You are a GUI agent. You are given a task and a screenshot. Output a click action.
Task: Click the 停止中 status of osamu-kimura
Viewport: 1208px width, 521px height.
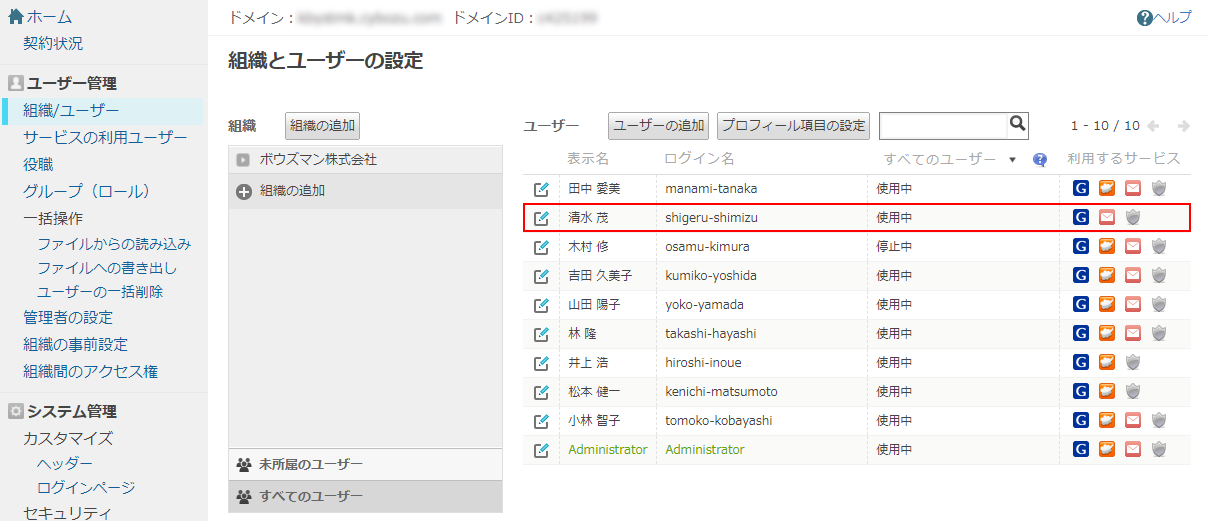click(894, 246)
